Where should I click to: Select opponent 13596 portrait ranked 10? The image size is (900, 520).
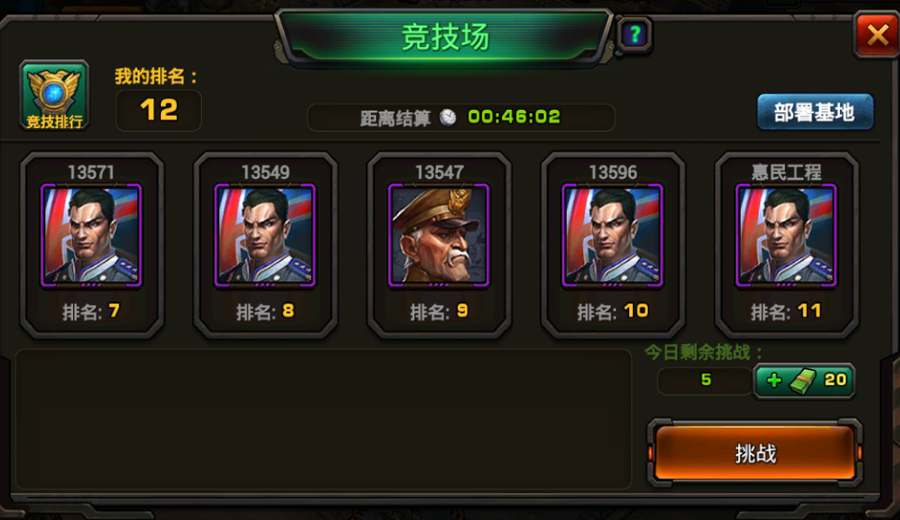click(612, 235)
